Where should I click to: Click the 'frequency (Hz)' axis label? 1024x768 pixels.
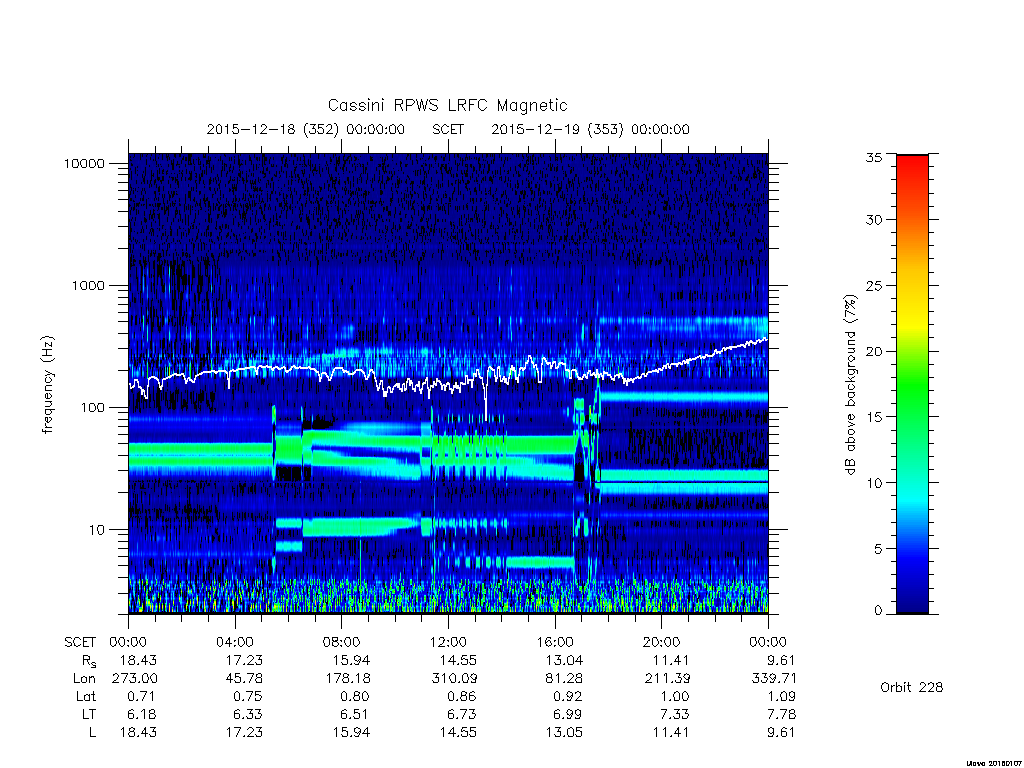(48, 385)
